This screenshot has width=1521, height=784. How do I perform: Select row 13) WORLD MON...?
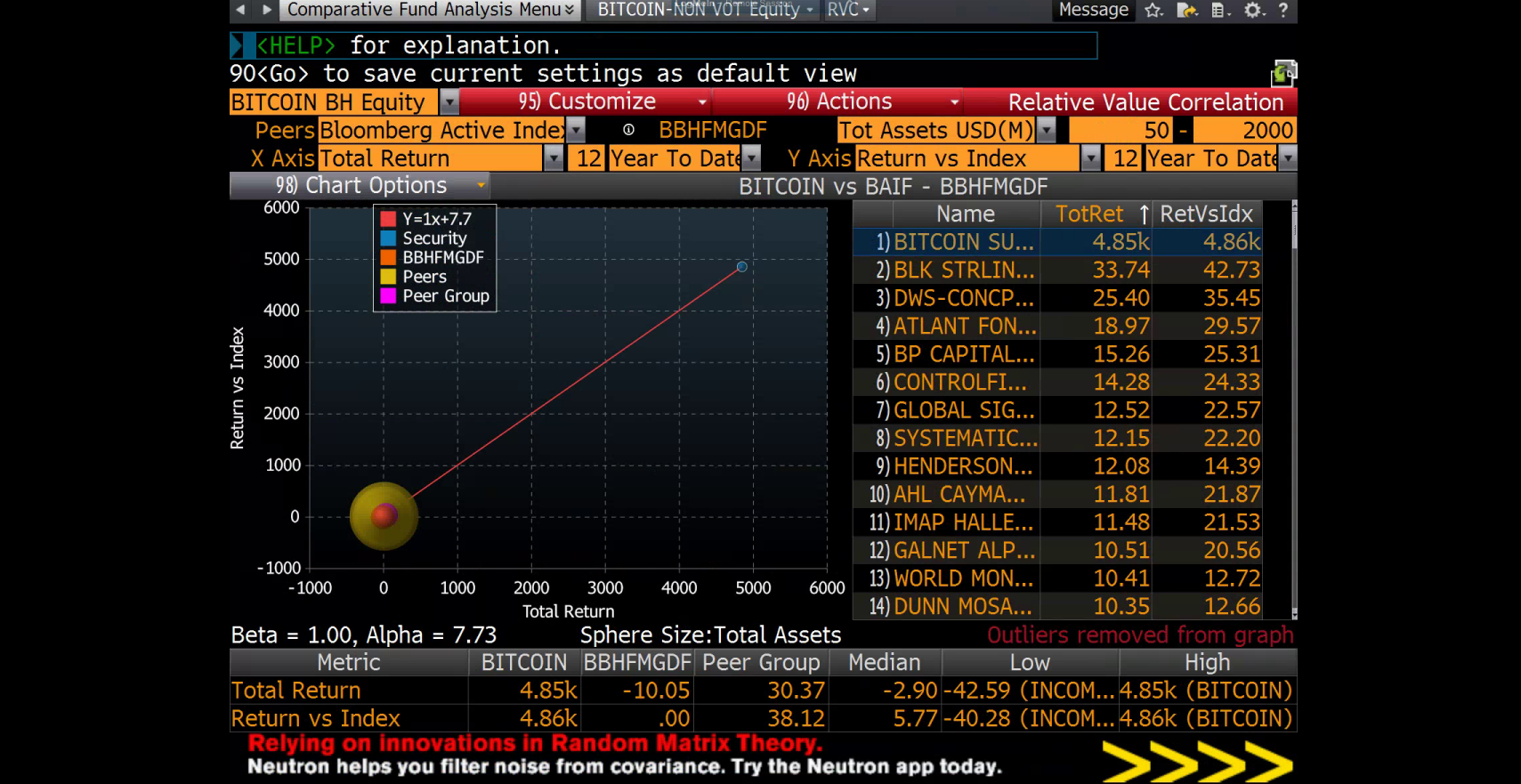1057,578
